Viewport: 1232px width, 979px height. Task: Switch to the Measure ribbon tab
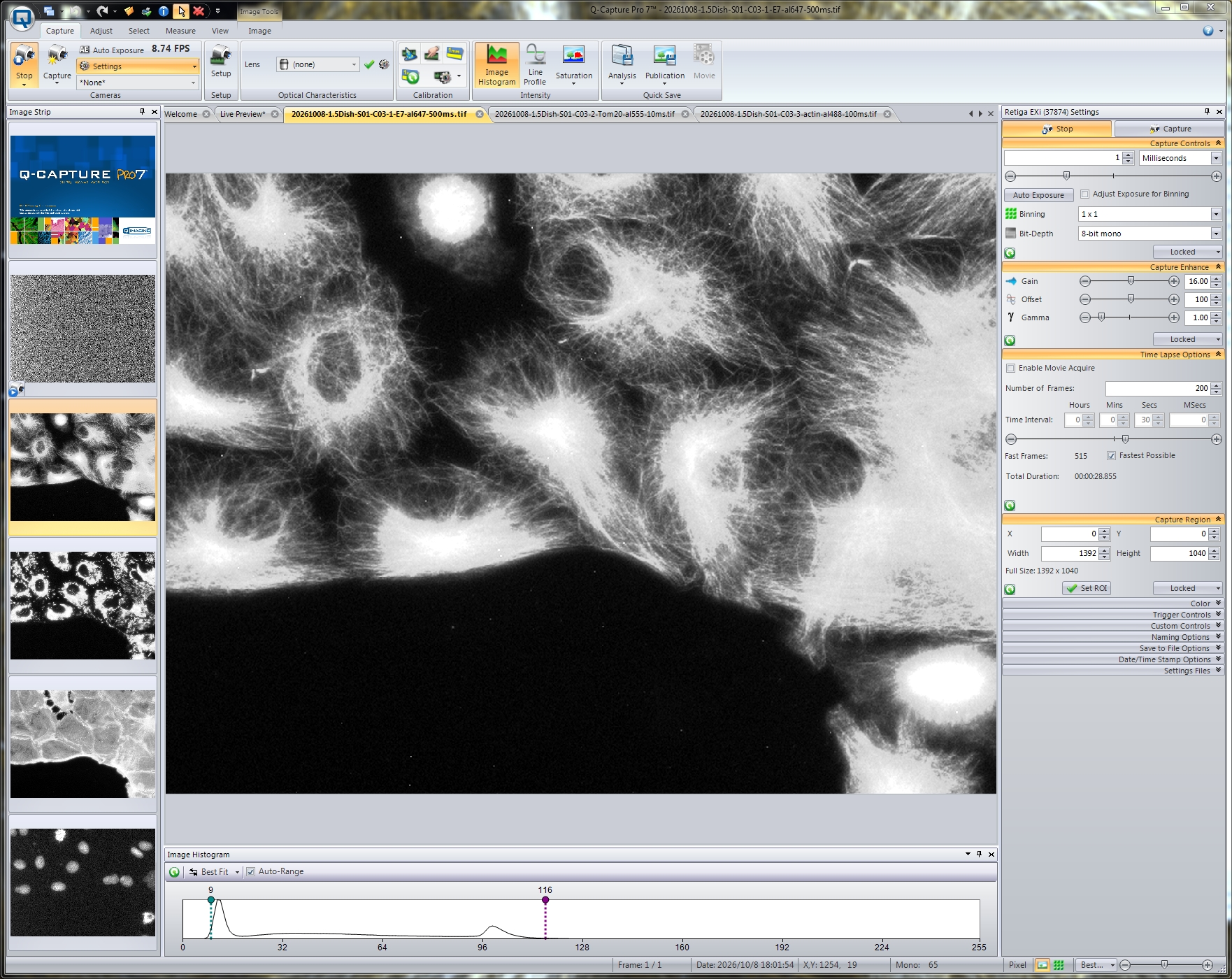click(x=180, y=31)
